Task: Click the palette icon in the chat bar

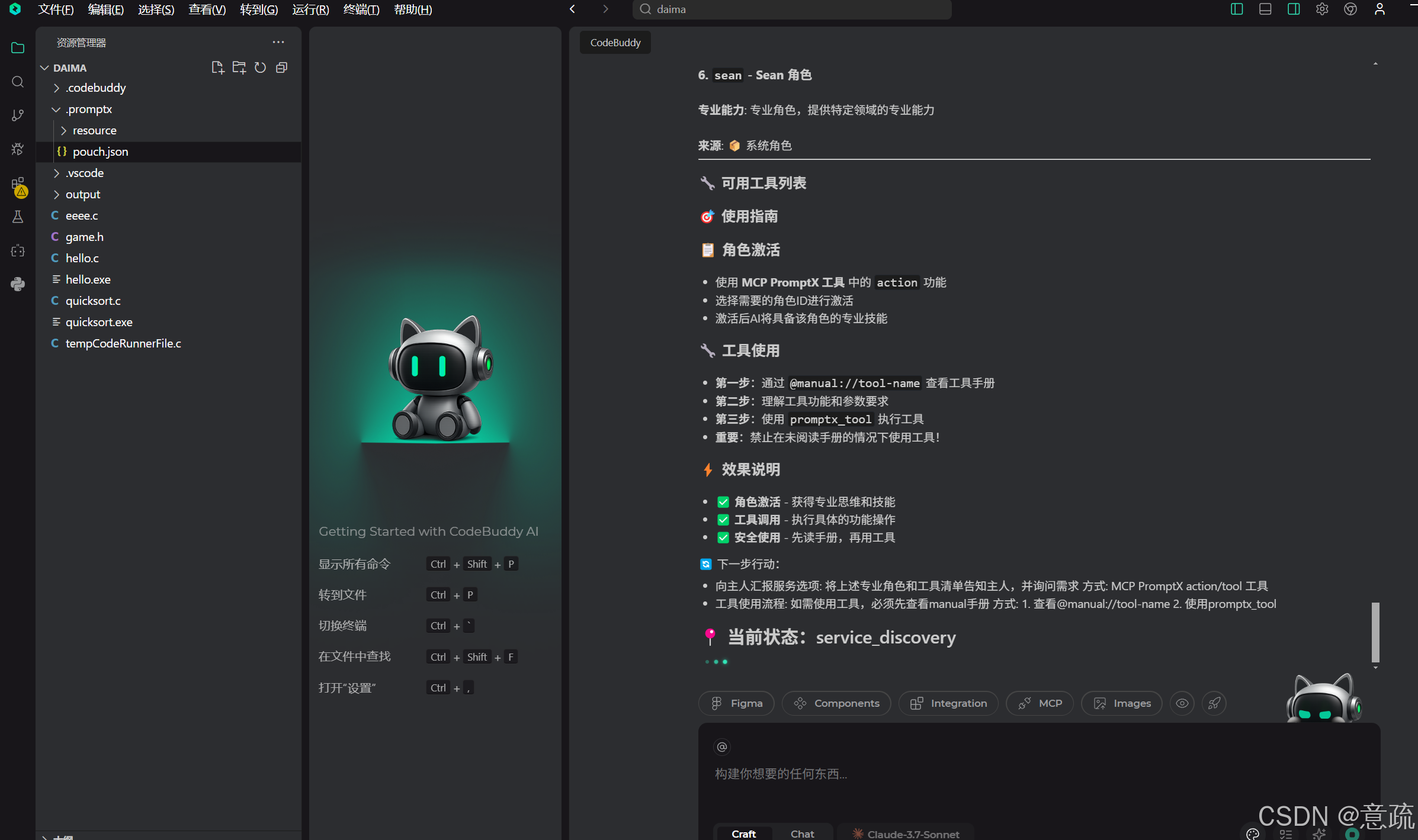Action: click(x=1253, y=833)
